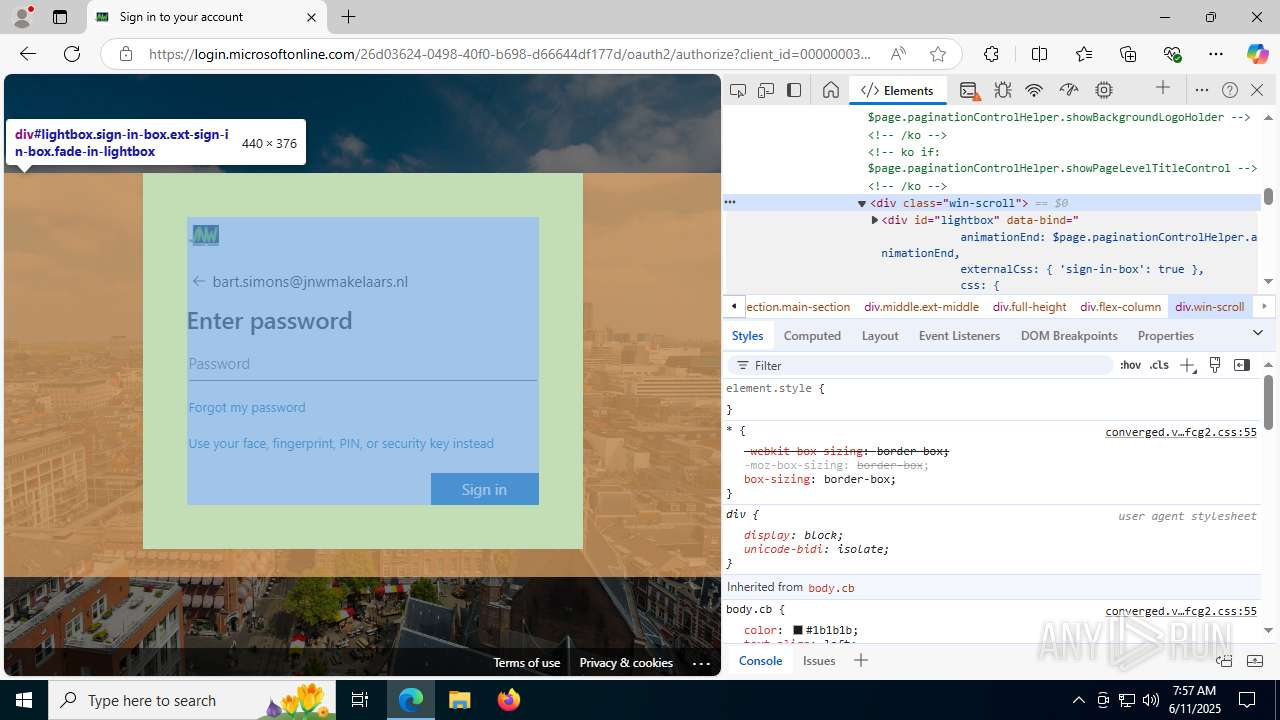Open the DevTools Welcome home tool
This screenshot has height=720, width=1280.
(x=831, y=90)
